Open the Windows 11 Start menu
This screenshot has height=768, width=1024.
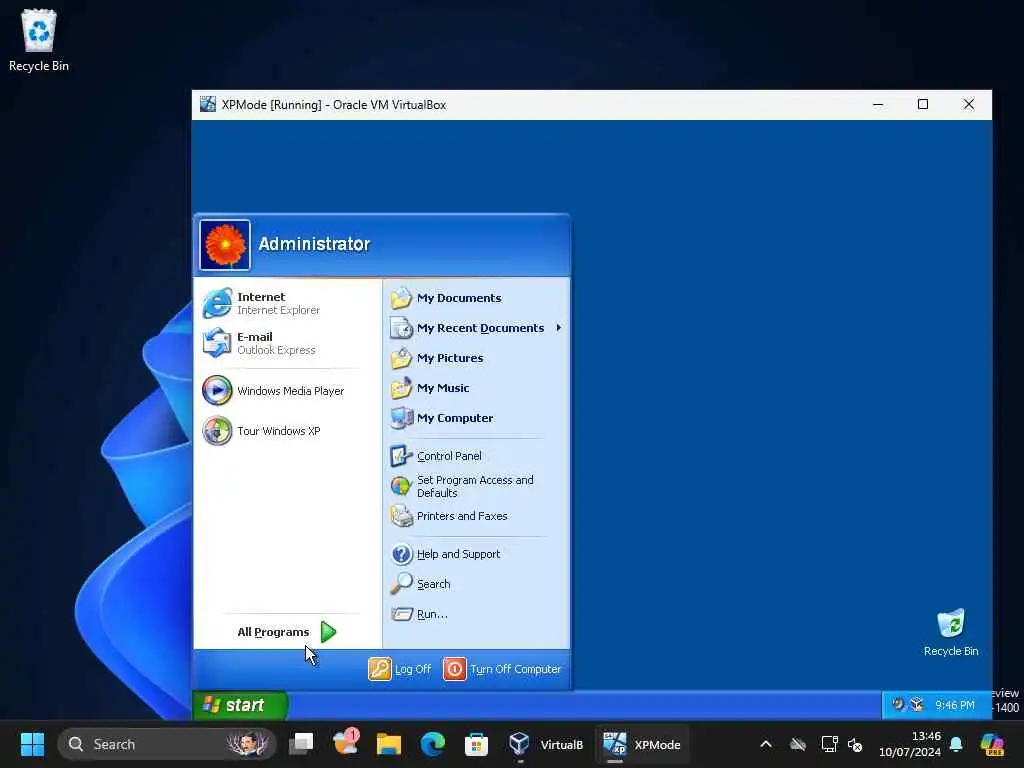(x=32, y=744)
